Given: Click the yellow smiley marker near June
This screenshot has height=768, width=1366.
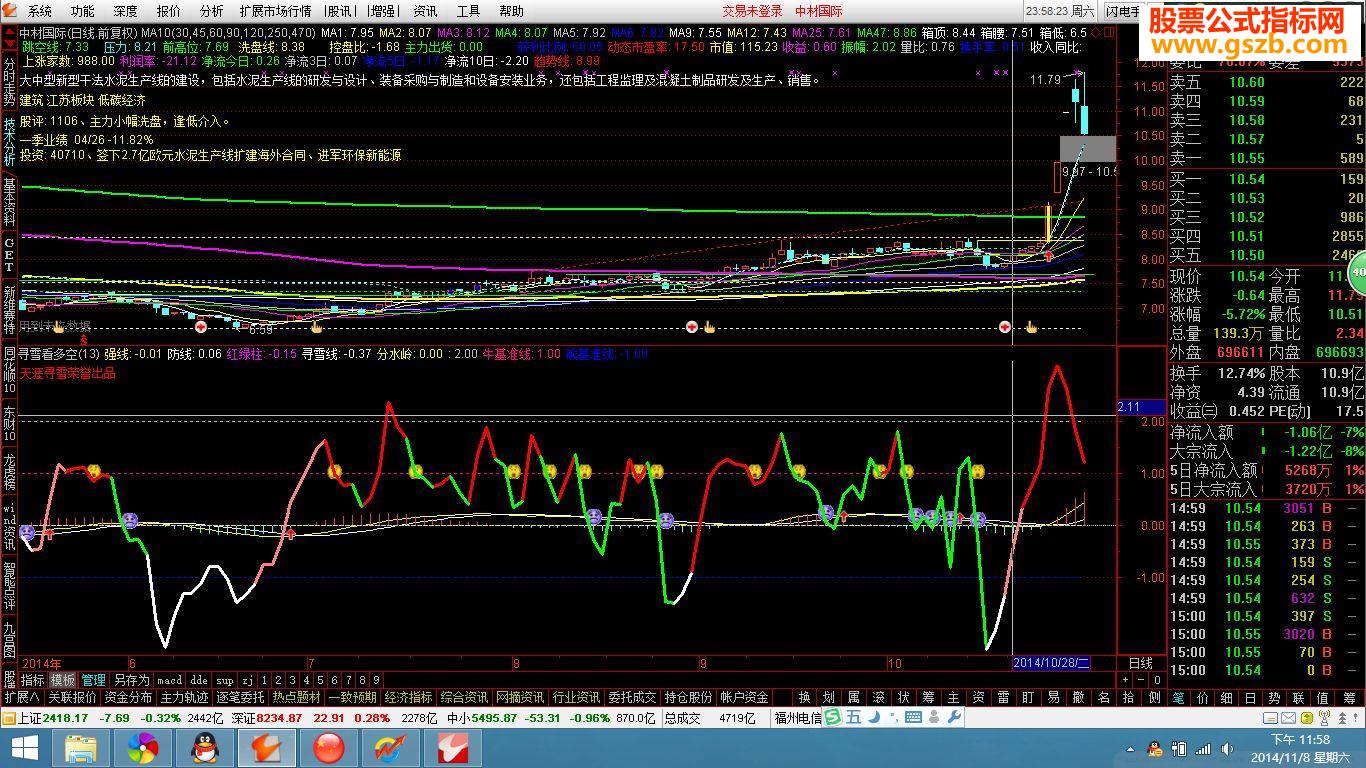Looking at the screenshot, I should coord(94,471).
